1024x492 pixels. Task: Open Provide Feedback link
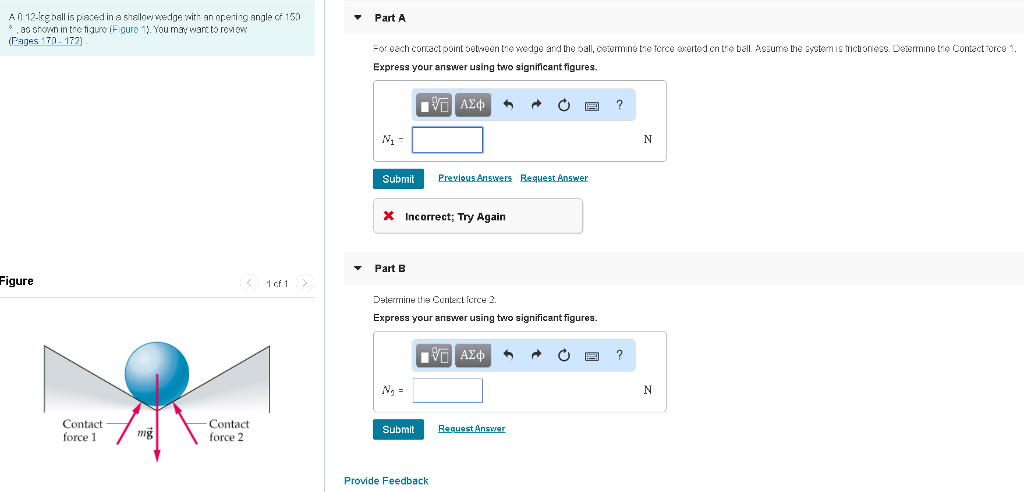386,481
